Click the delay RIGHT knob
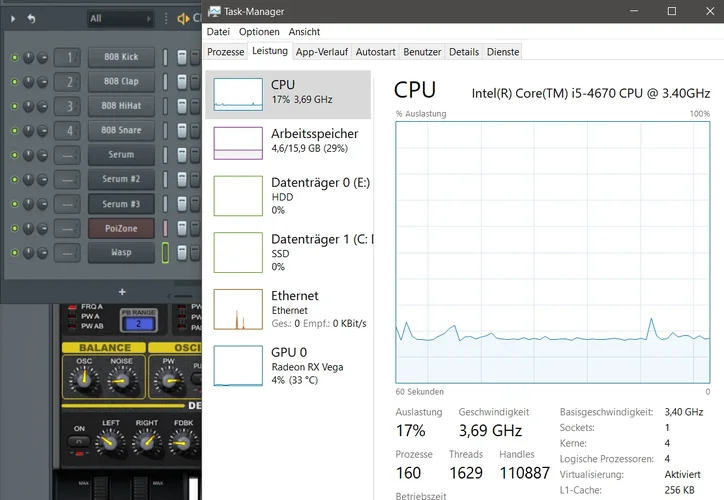This screenshot has height=500, width=724. click(x=147, y=442)
